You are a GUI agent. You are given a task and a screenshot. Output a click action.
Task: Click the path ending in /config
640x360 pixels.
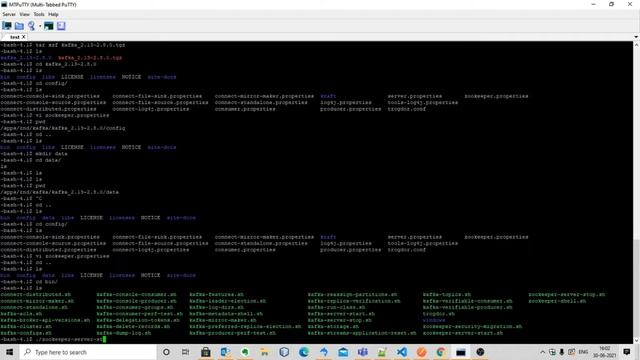click(x=63, y=128)
